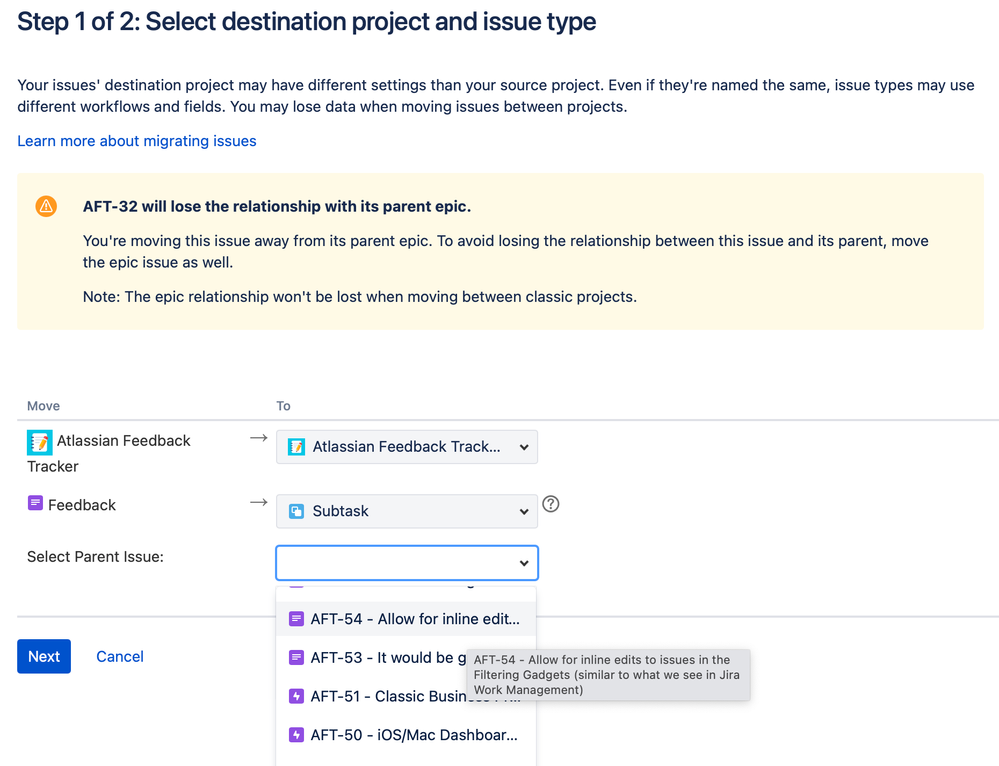This screenshot has width=999, height=766.
Task: Open Learn more about migrating issues link
Action: (137, 141)
